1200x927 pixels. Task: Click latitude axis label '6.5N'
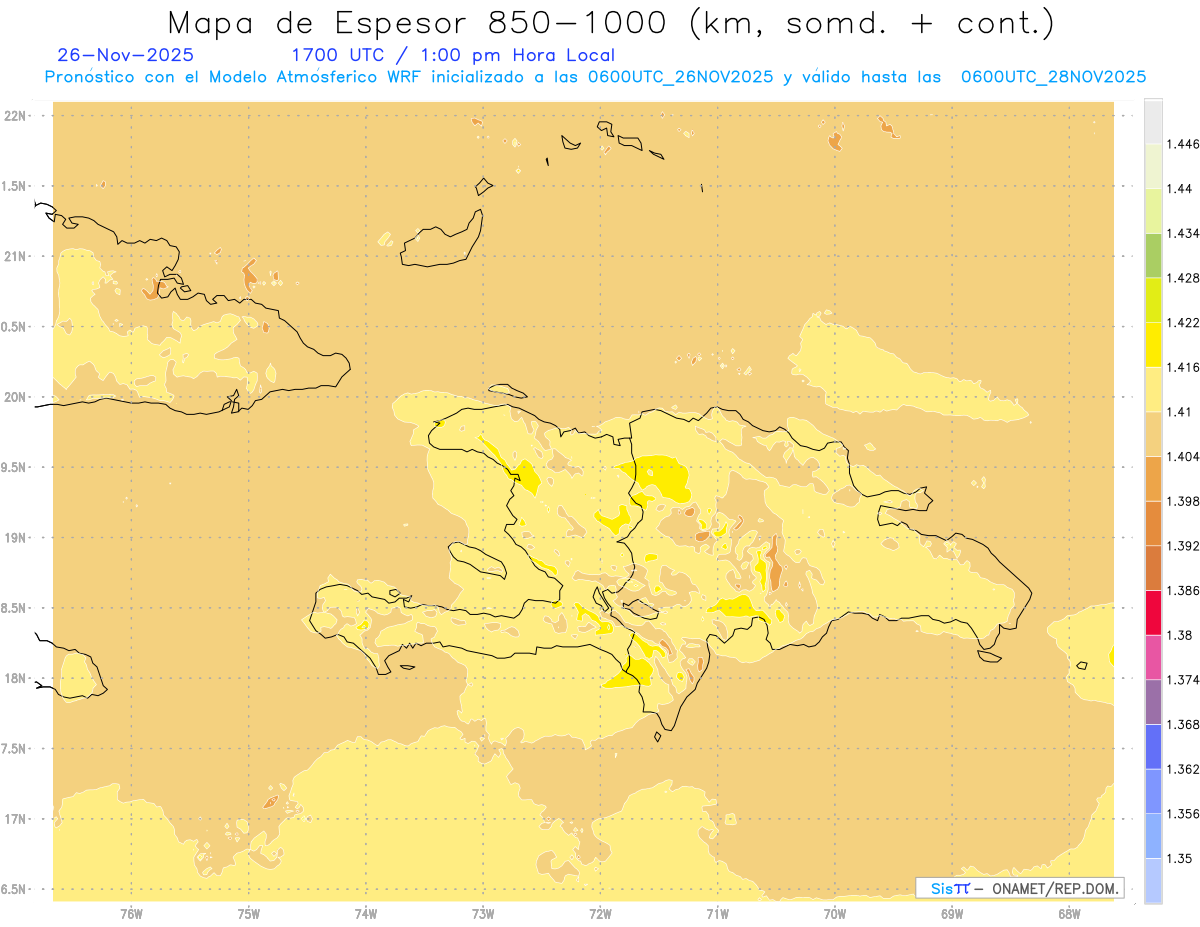(15, 889)
